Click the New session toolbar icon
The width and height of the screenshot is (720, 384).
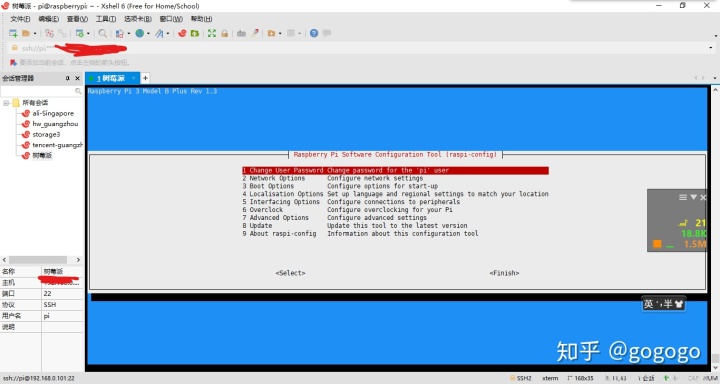click(13, 33)
